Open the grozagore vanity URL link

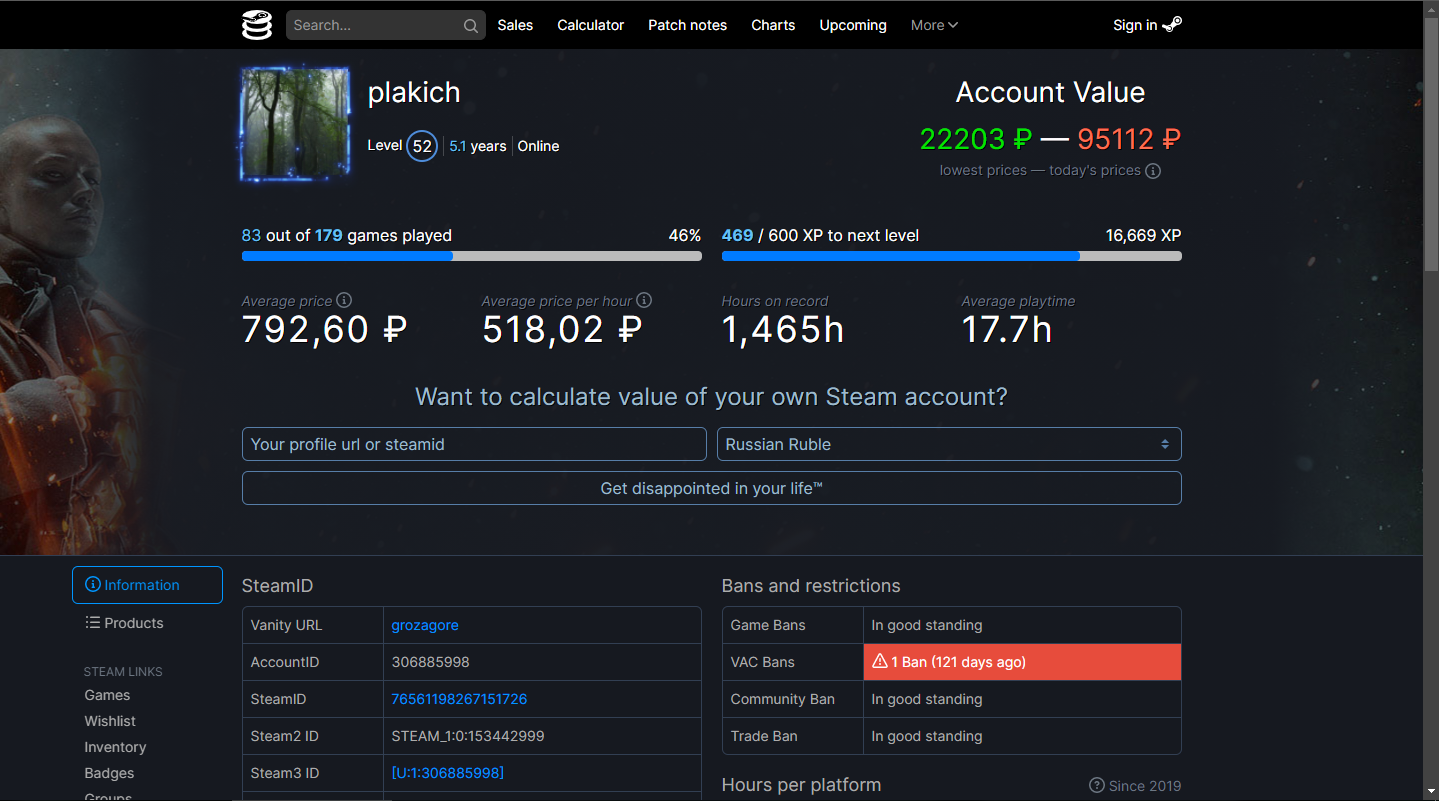coord(425,625)
